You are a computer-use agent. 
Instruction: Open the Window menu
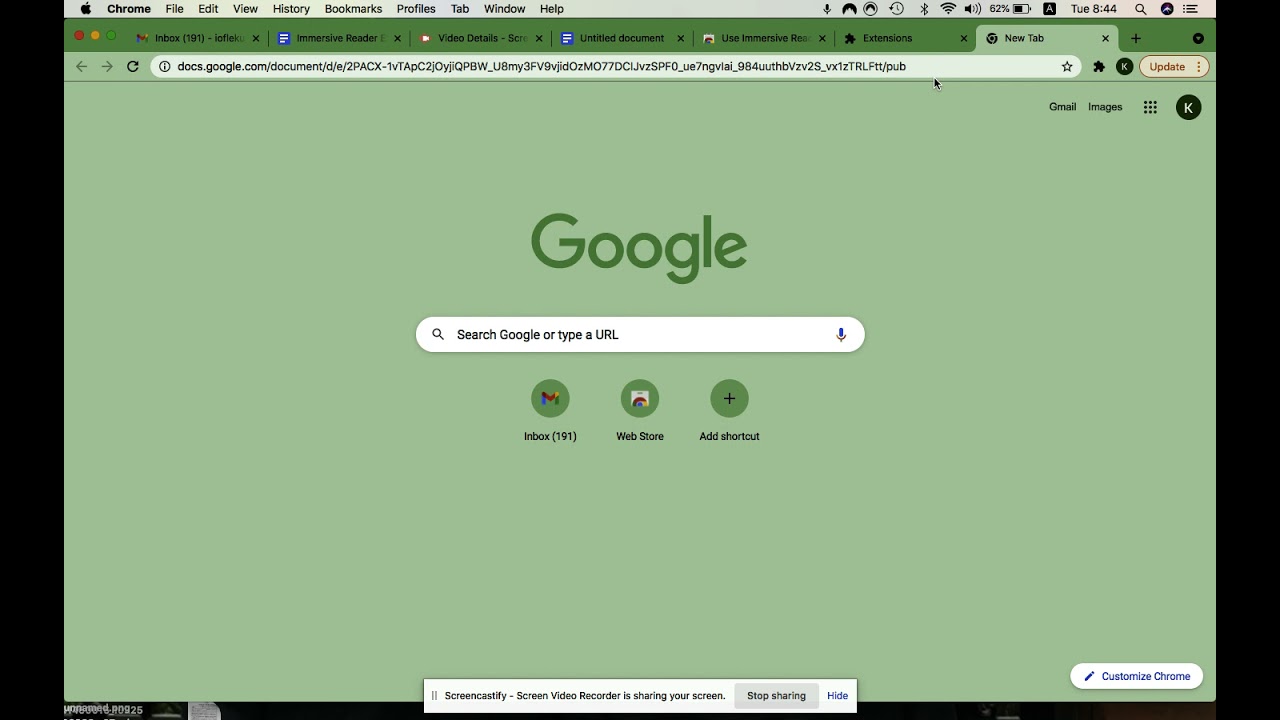(504, 9)
